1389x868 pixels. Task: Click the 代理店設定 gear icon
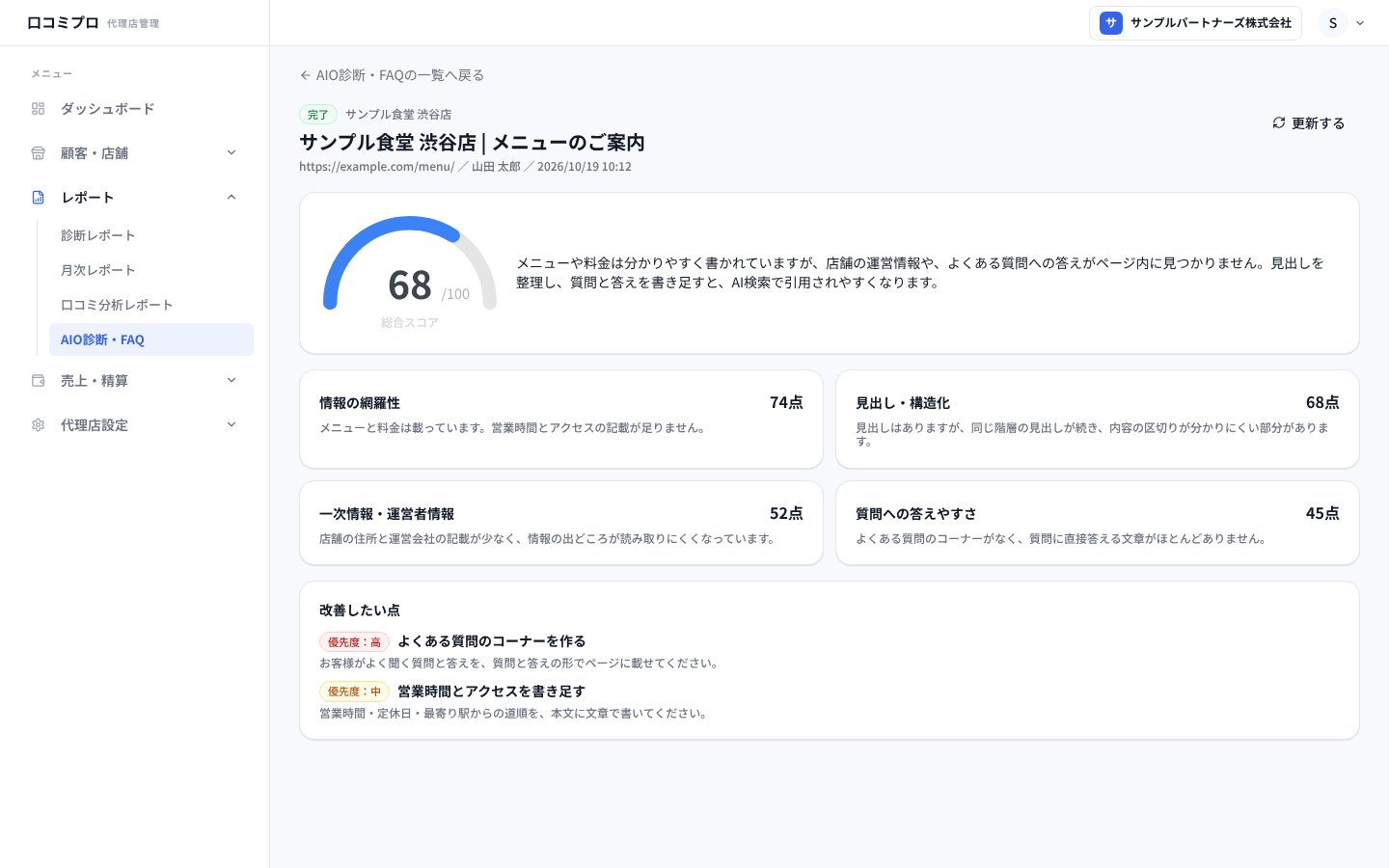(x=39, y=425)
